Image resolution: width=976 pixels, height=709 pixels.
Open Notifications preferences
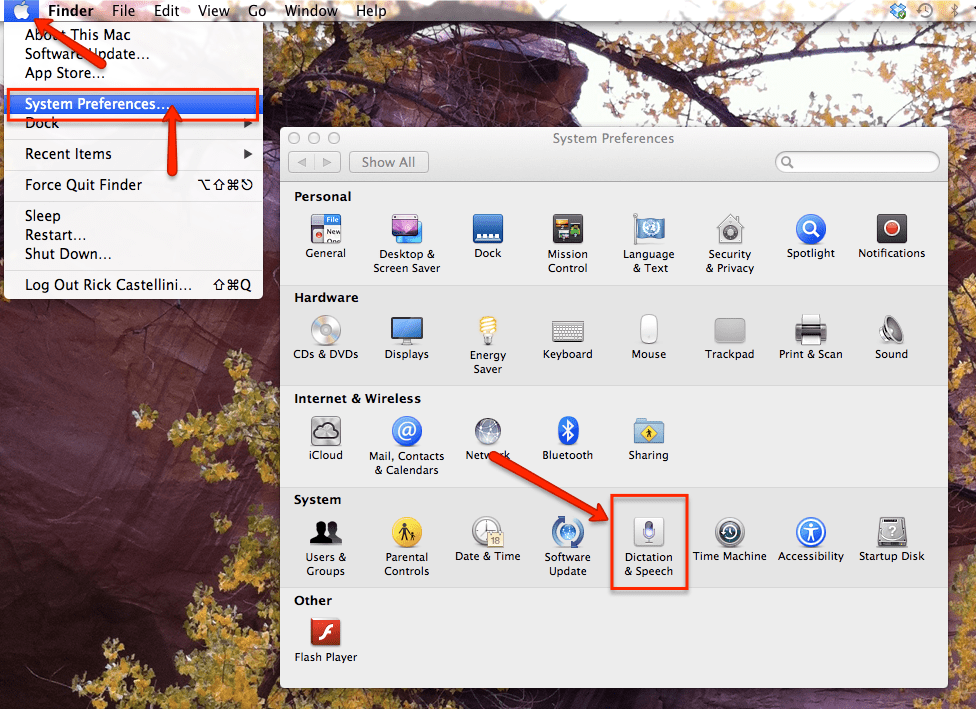(891, 236)
